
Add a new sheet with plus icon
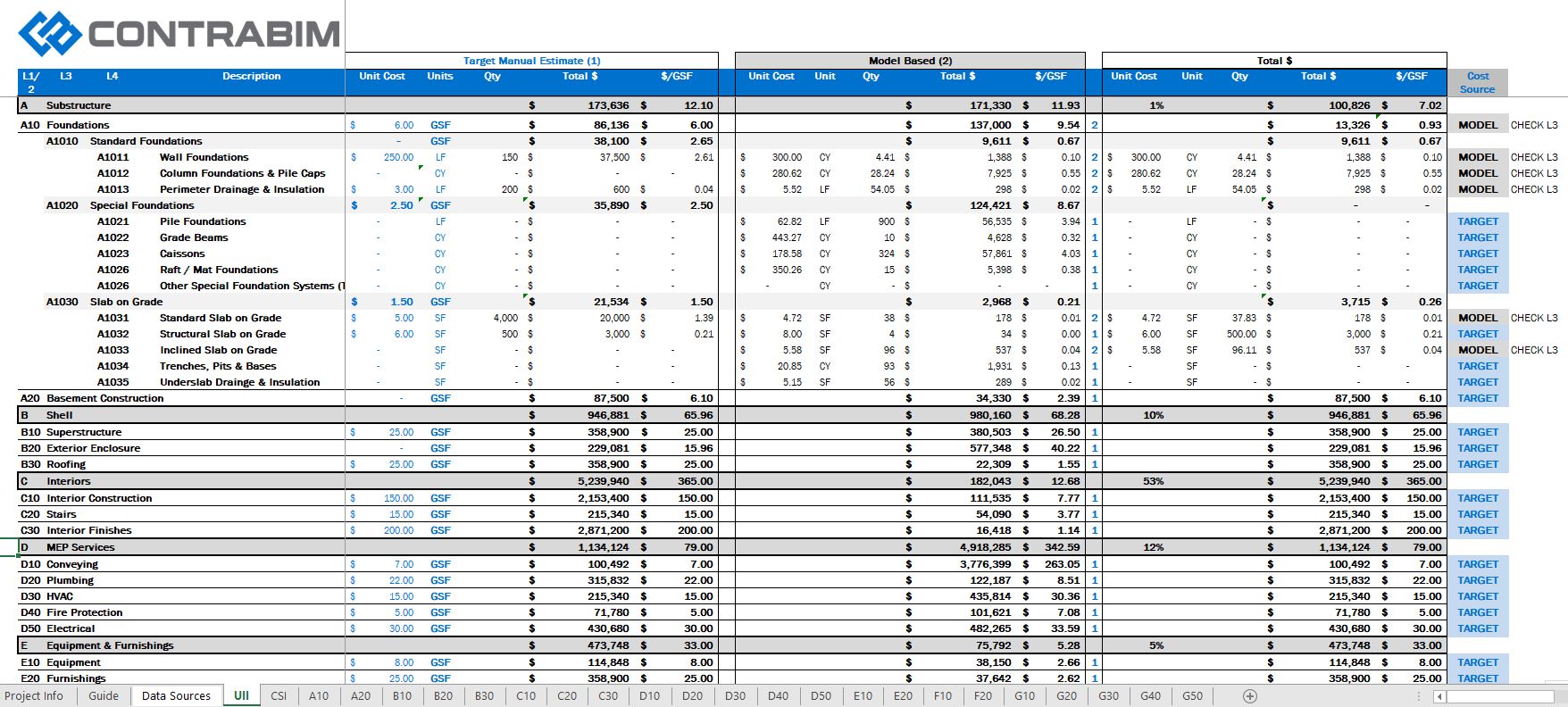1250,696
